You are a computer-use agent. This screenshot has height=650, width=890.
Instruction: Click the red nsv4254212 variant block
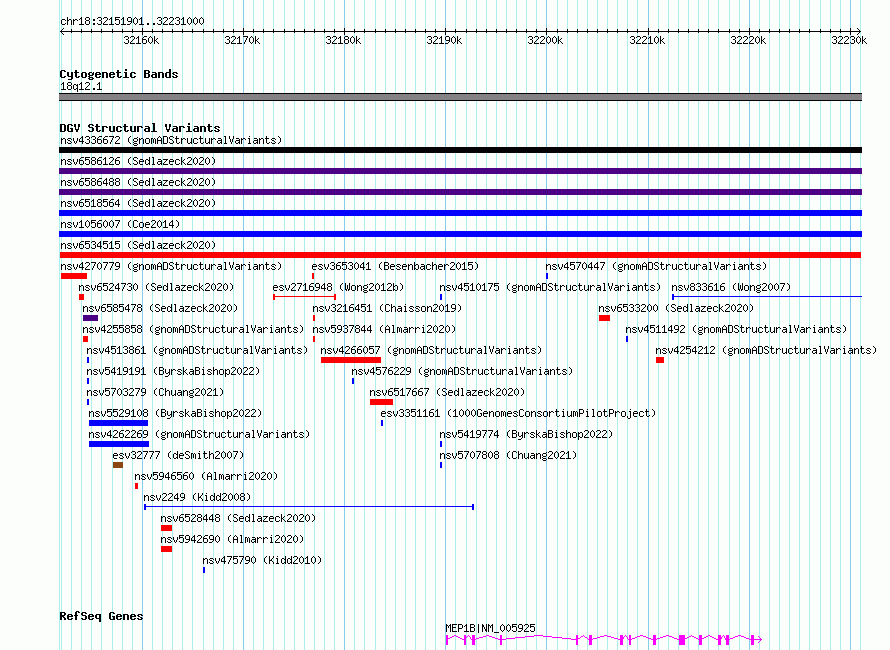660,360
